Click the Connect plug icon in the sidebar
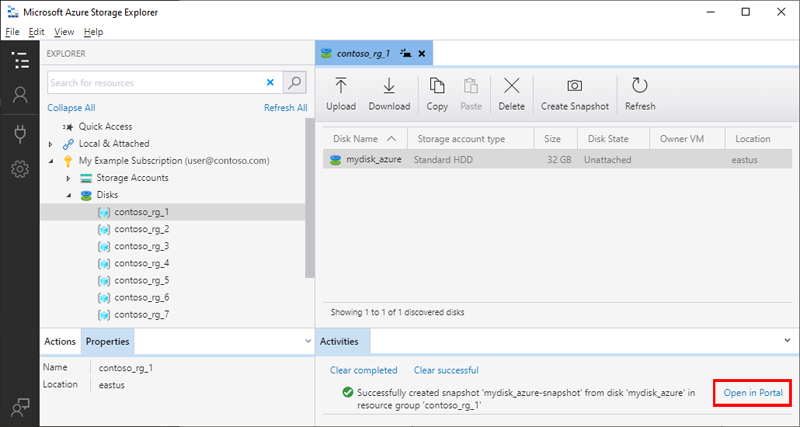 coord(19,132)
